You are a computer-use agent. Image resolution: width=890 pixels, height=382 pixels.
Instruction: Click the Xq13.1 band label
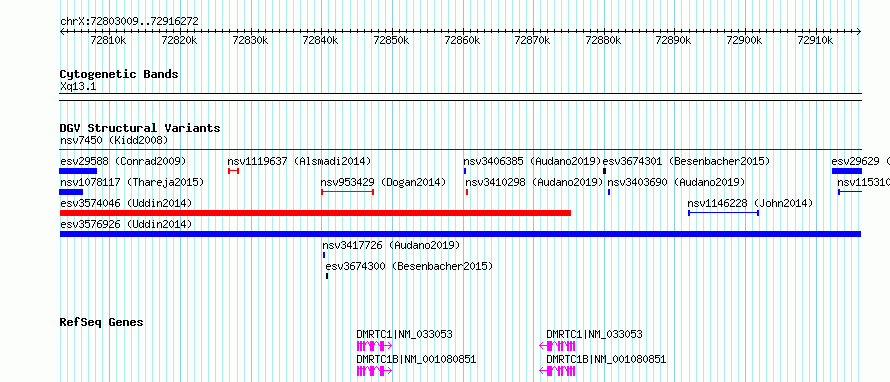point(78,86)
